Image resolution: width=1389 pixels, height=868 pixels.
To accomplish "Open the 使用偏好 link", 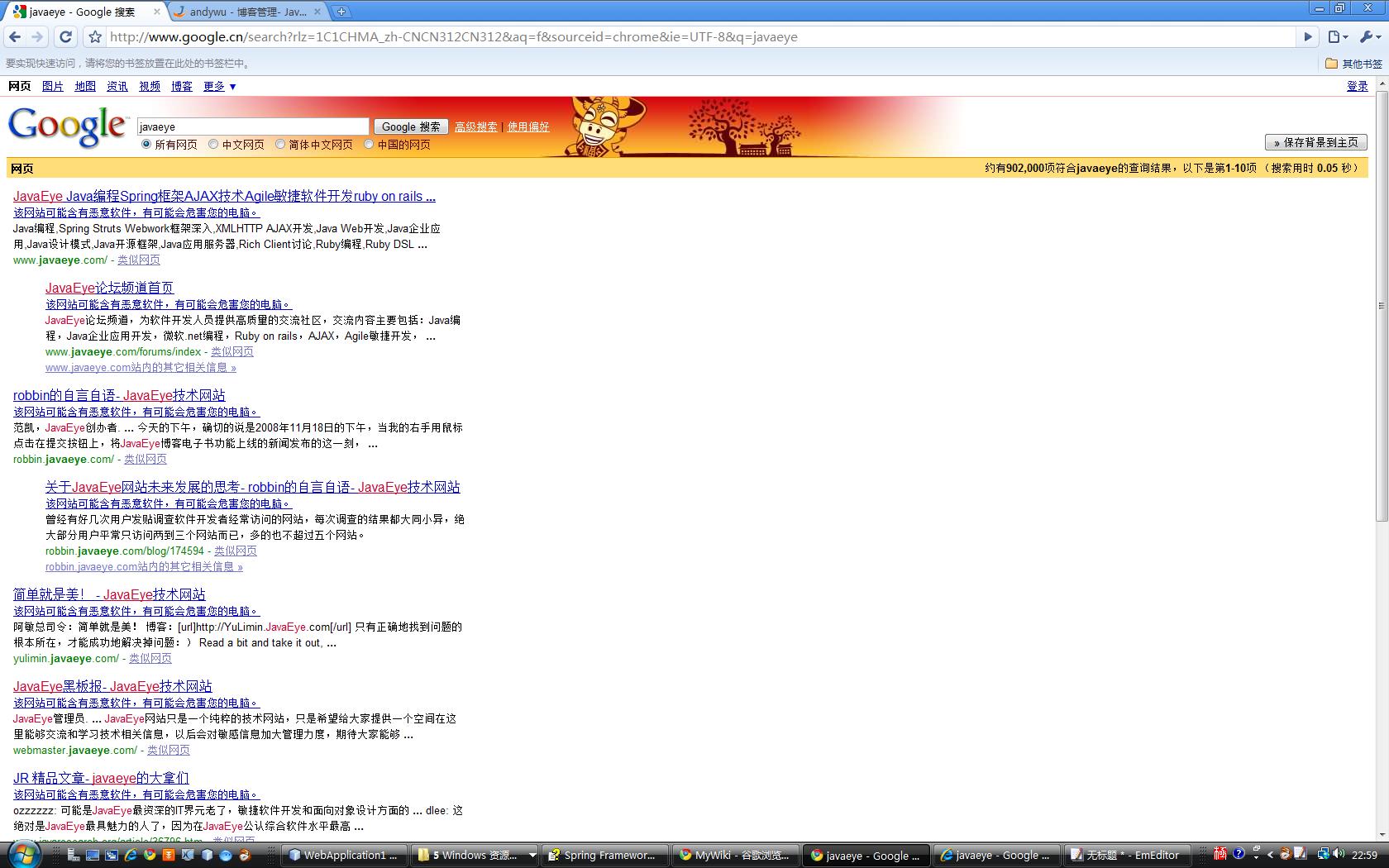I will pyautogui.click(x=528, y=126).
